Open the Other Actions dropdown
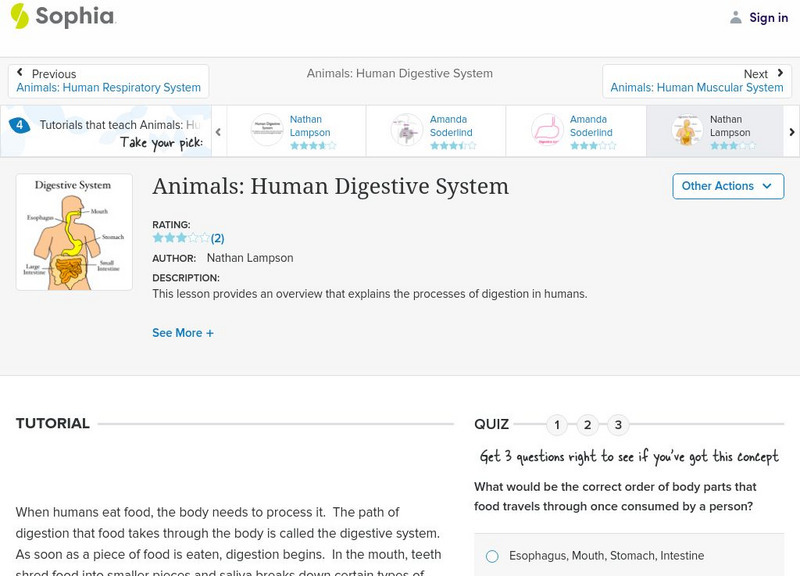 click(727, 186)
